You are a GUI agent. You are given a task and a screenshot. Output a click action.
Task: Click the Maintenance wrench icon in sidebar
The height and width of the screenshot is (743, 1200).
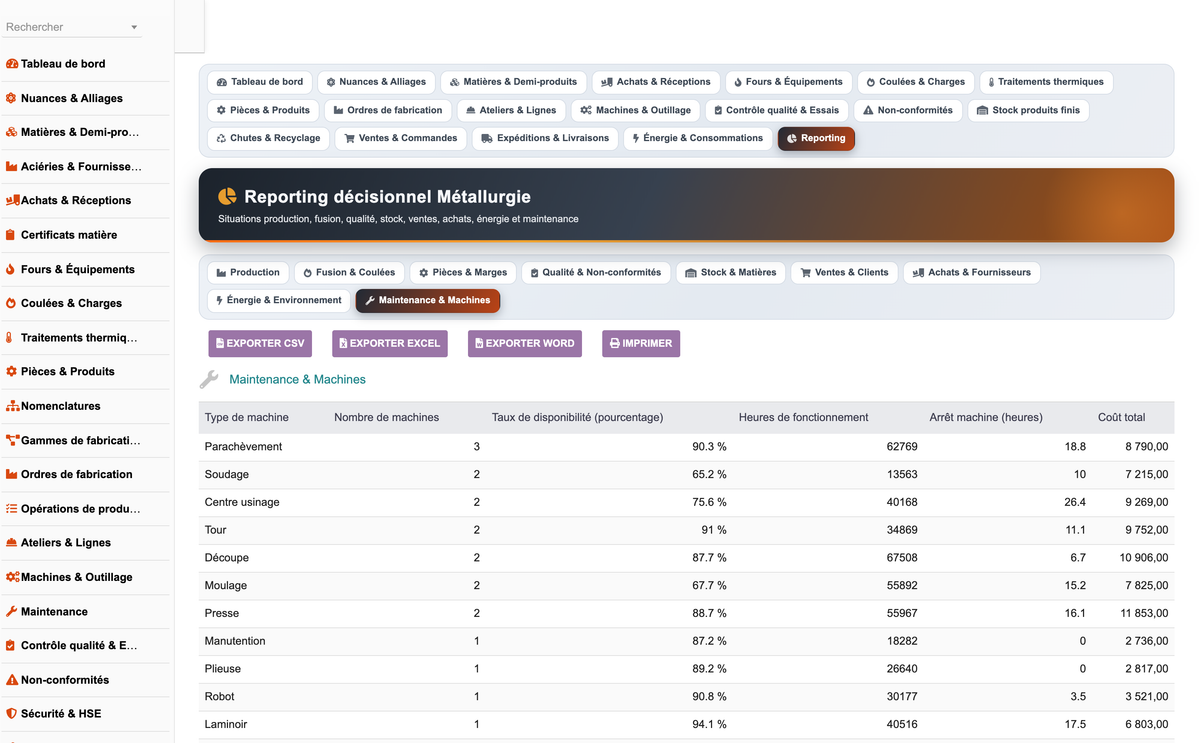point(12,611)
